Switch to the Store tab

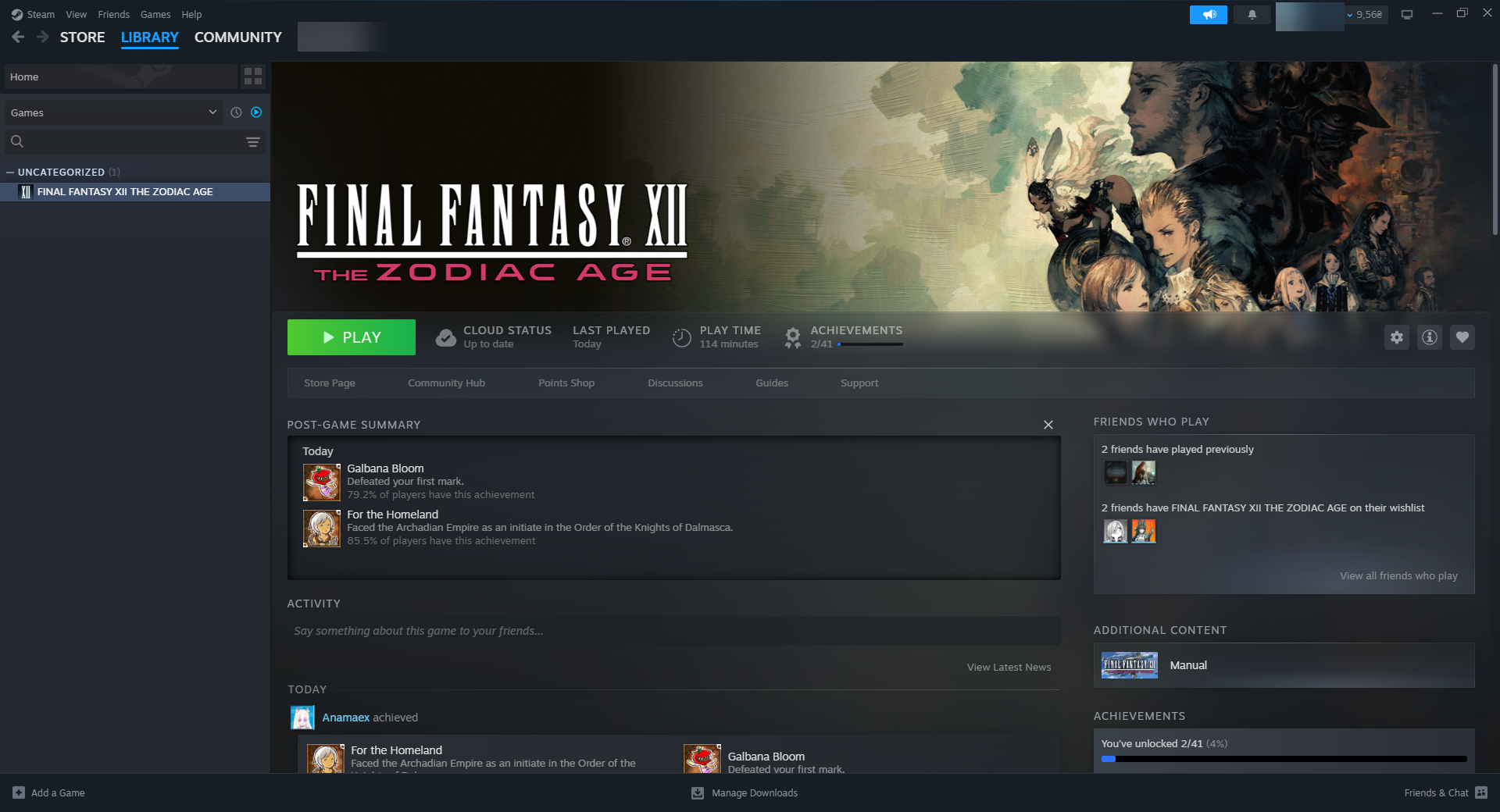[x=83, y=37]
